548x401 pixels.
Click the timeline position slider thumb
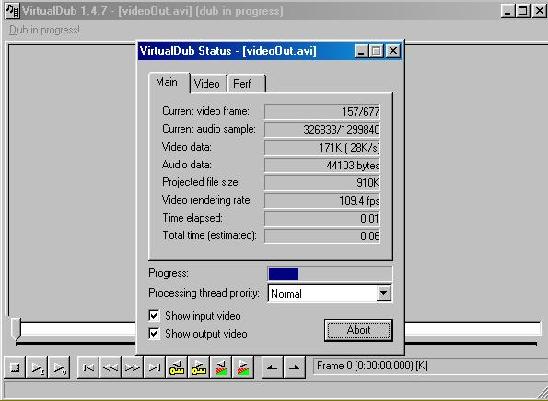click(16, 329)
